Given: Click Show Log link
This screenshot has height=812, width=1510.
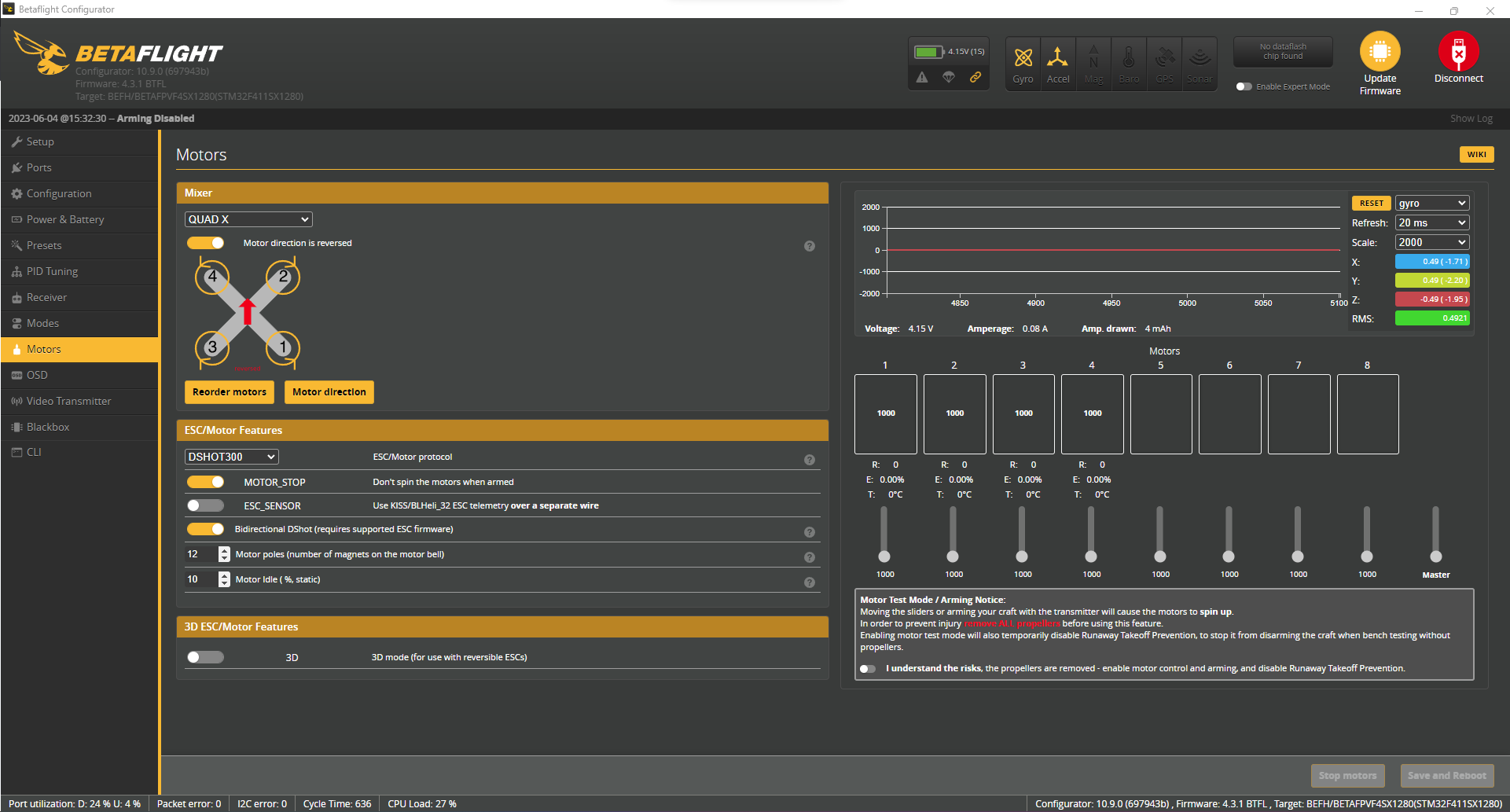Looking at the screenshot, I should coord(1471,119).
